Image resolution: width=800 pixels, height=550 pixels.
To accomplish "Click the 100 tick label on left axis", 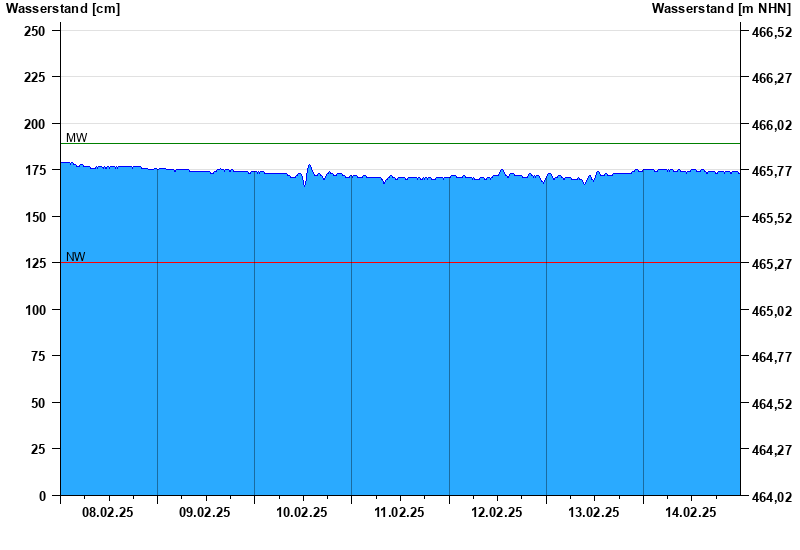I will 35,310.
